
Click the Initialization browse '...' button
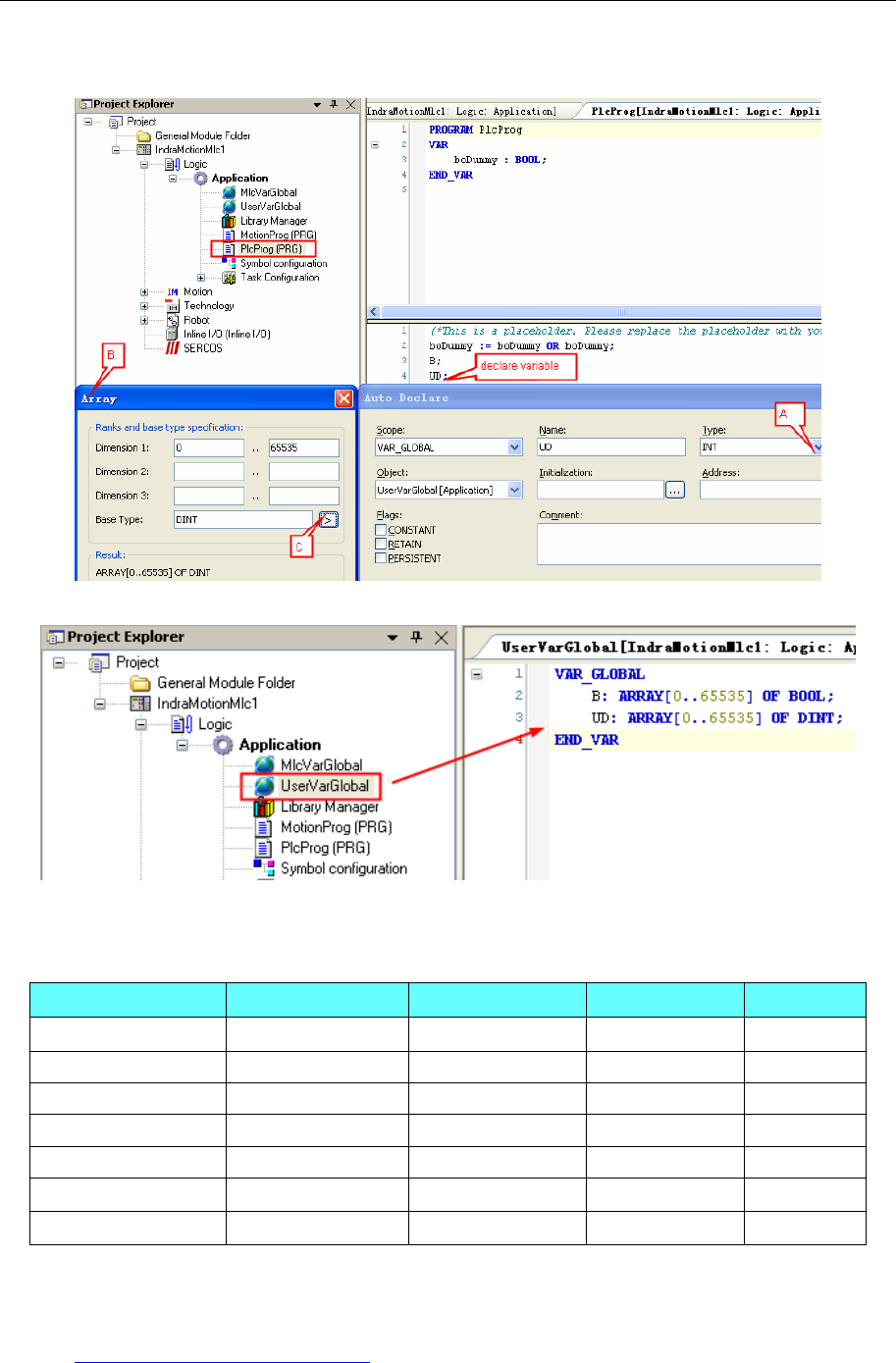click(x=675, y=490)
